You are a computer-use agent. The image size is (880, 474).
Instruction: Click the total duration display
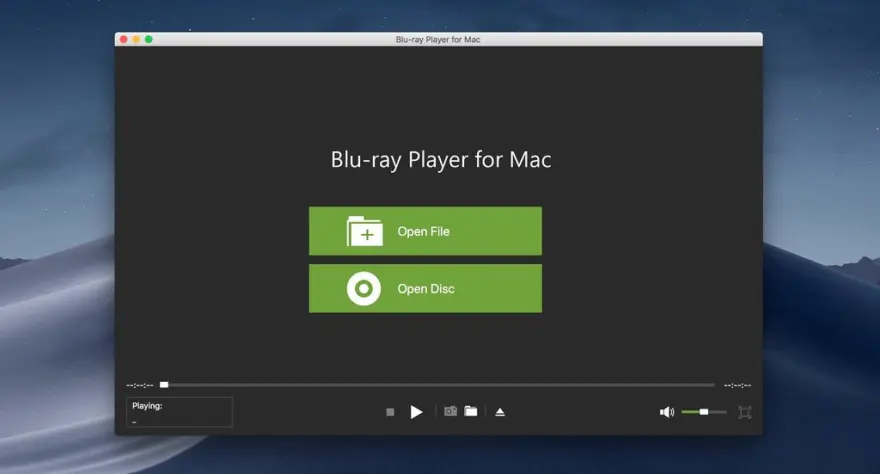737,385
